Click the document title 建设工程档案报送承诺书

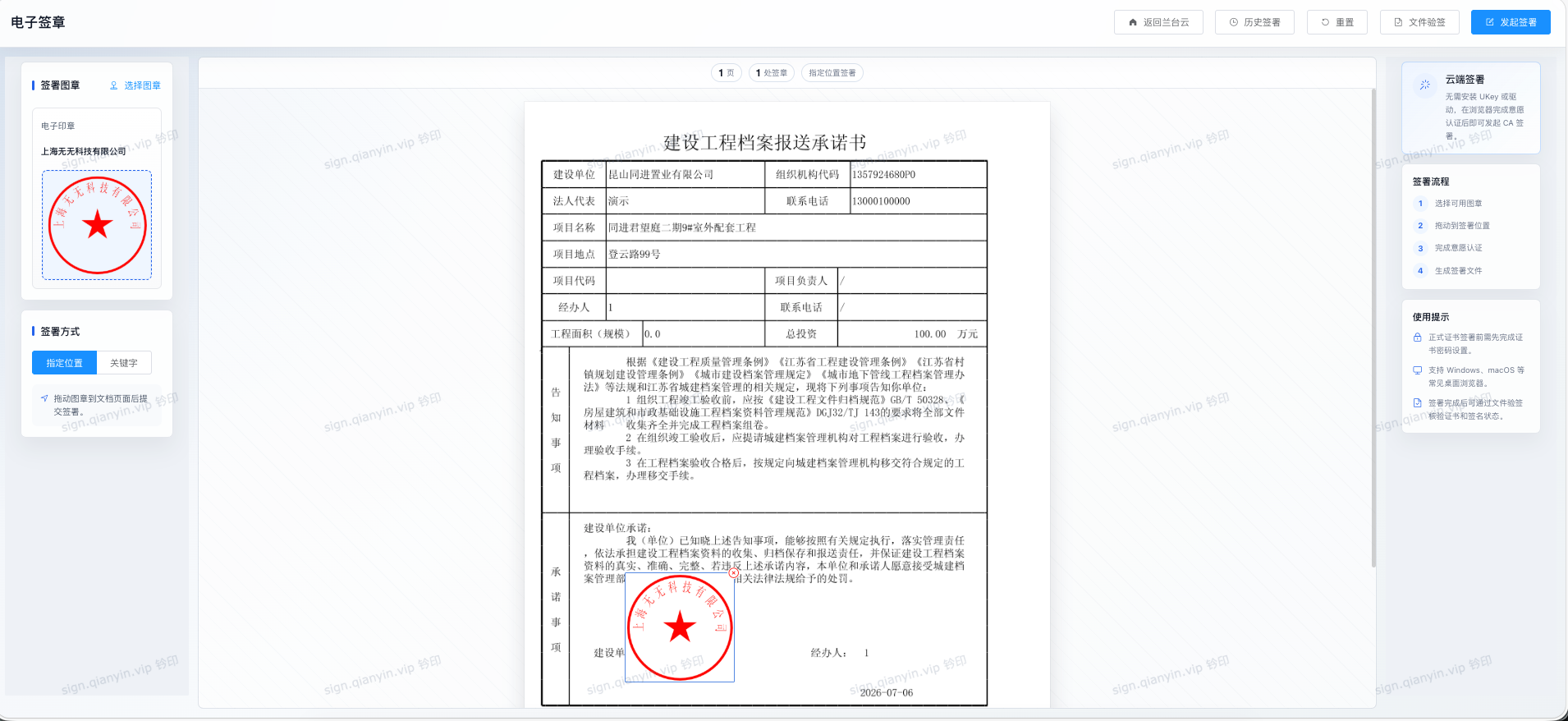click(764, 143)
